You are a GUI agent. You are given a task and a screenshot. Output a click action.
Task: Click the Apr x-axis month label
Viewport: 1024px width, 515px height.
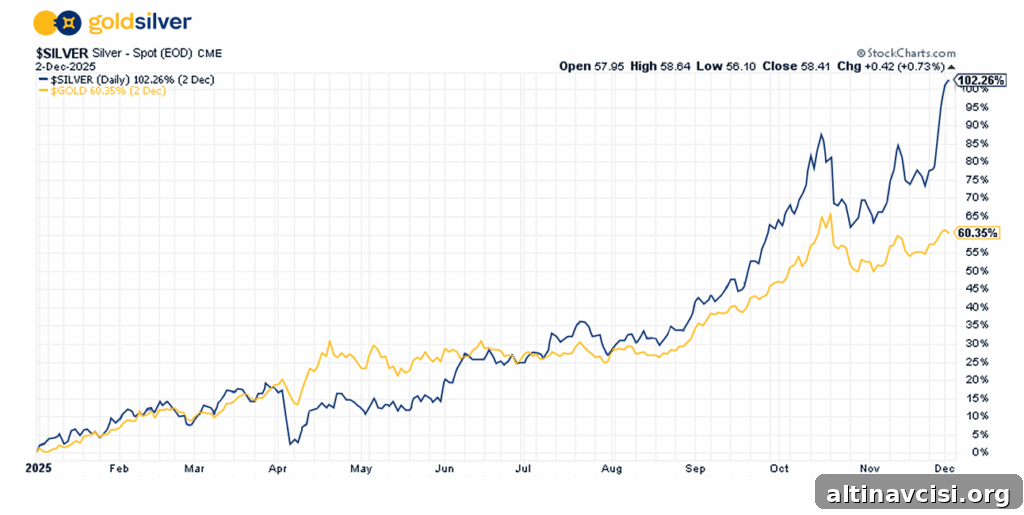[278, 469]
